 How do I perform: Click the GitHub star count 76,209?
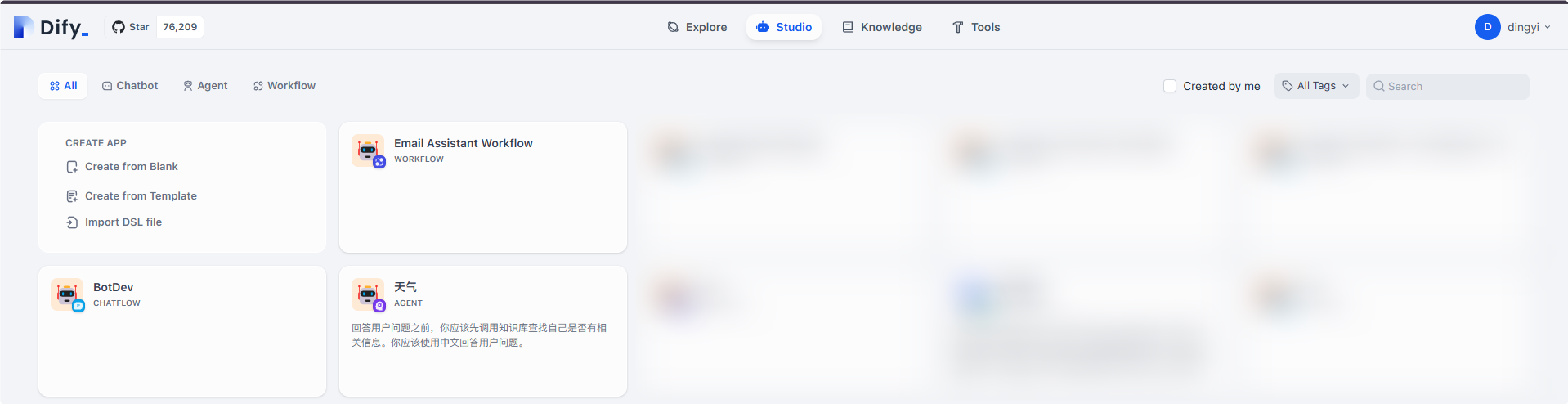pos(180,27)
